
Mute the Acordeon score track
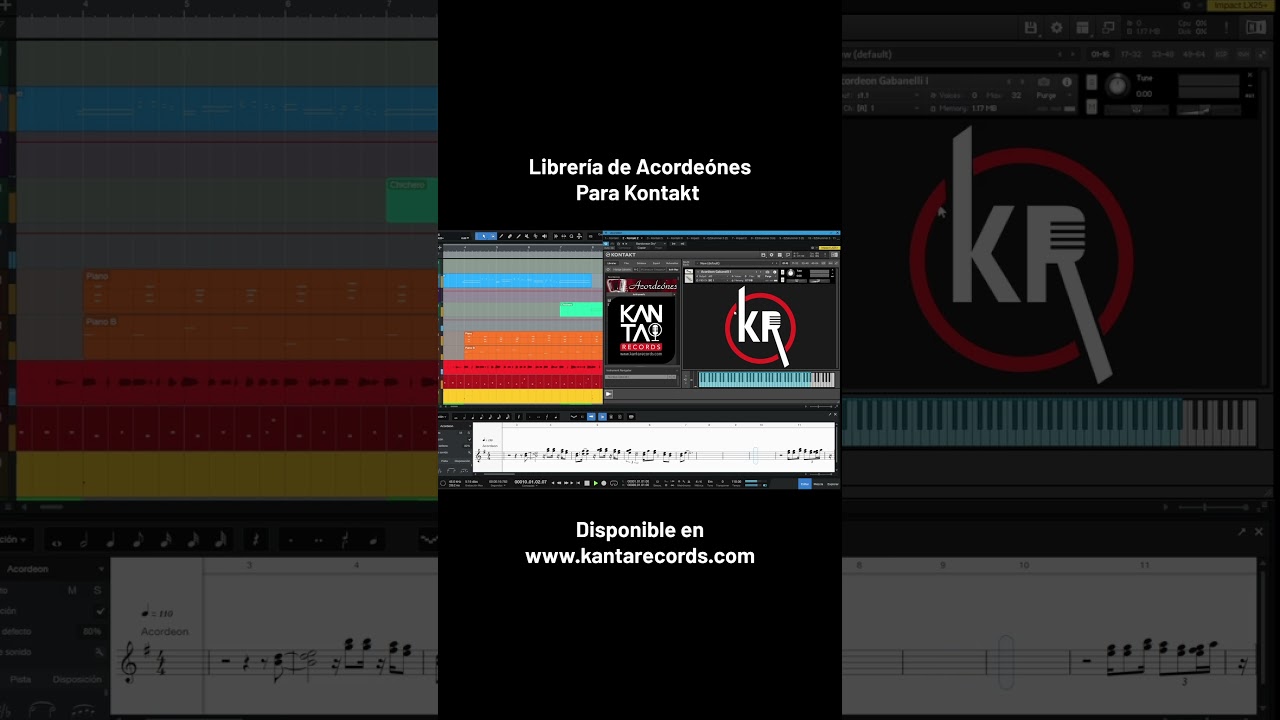(71, 590)
